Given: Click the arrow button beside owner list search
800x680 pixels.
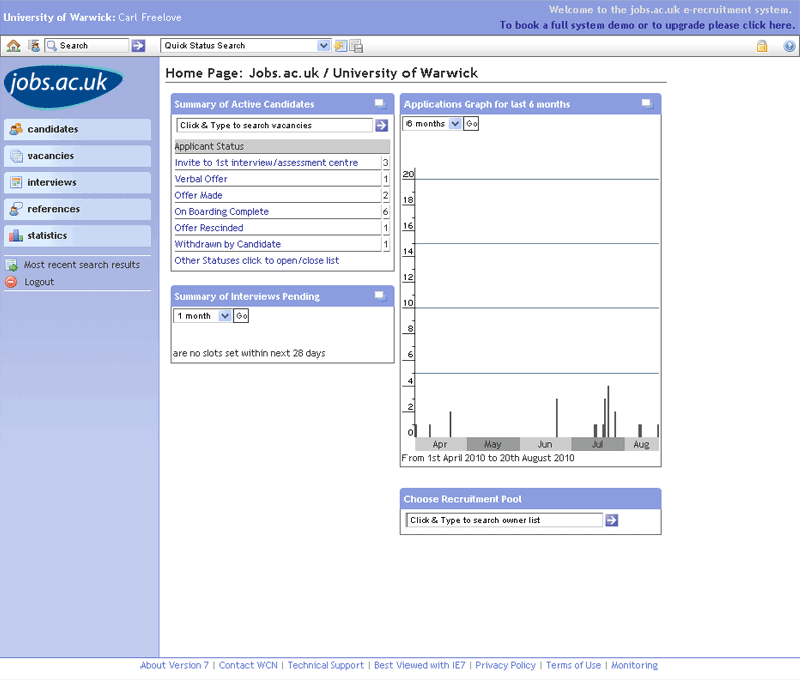Looking at the screenshot, I should pos(612,520).
